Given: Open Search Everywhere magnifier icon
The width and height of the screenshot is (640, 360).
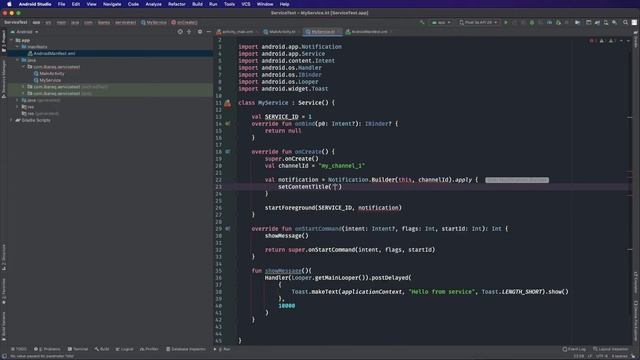Looking at the screenshot, I should pos(625,22).
